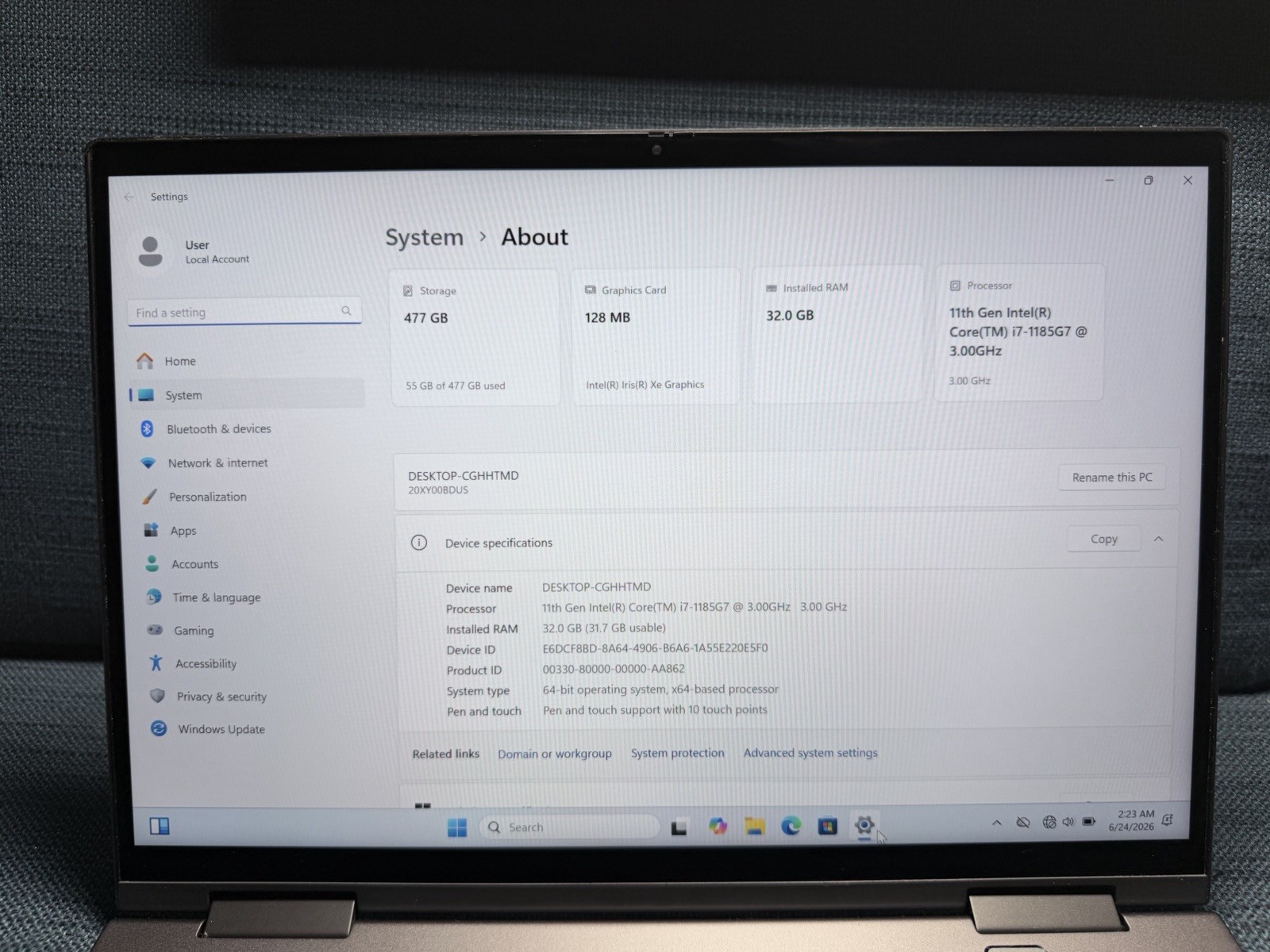
Task: Focus the Find a setting search box
Action: [244, 312]
